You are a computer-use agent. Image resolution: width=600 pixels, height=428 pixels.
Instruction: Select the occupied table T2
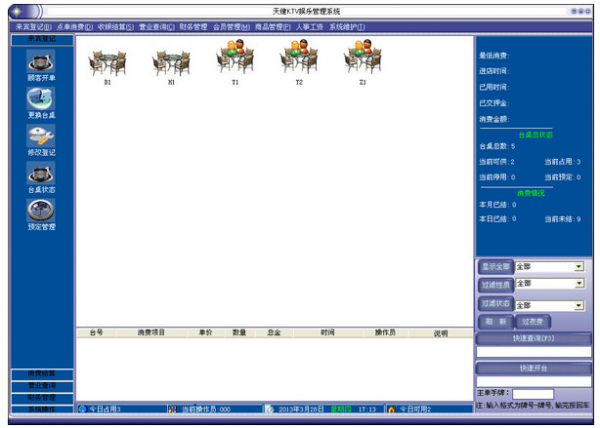[299, 57]
